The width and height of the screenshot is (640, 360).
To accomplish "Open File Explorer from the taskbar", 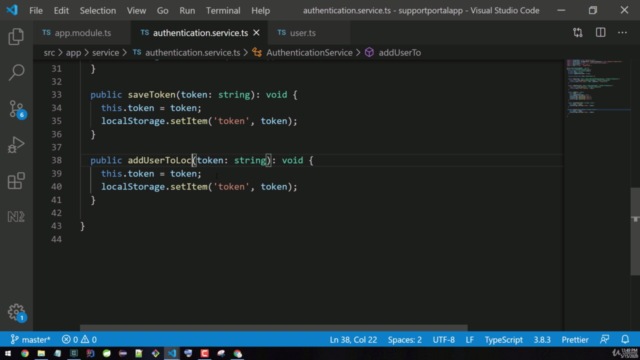I will click(41, 353).
